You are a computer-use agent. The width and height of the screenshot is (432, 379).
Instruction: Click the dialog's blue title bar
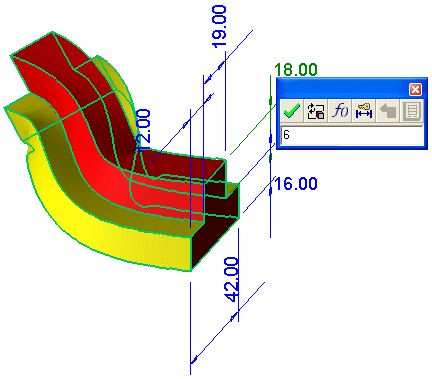click(343, 89)
